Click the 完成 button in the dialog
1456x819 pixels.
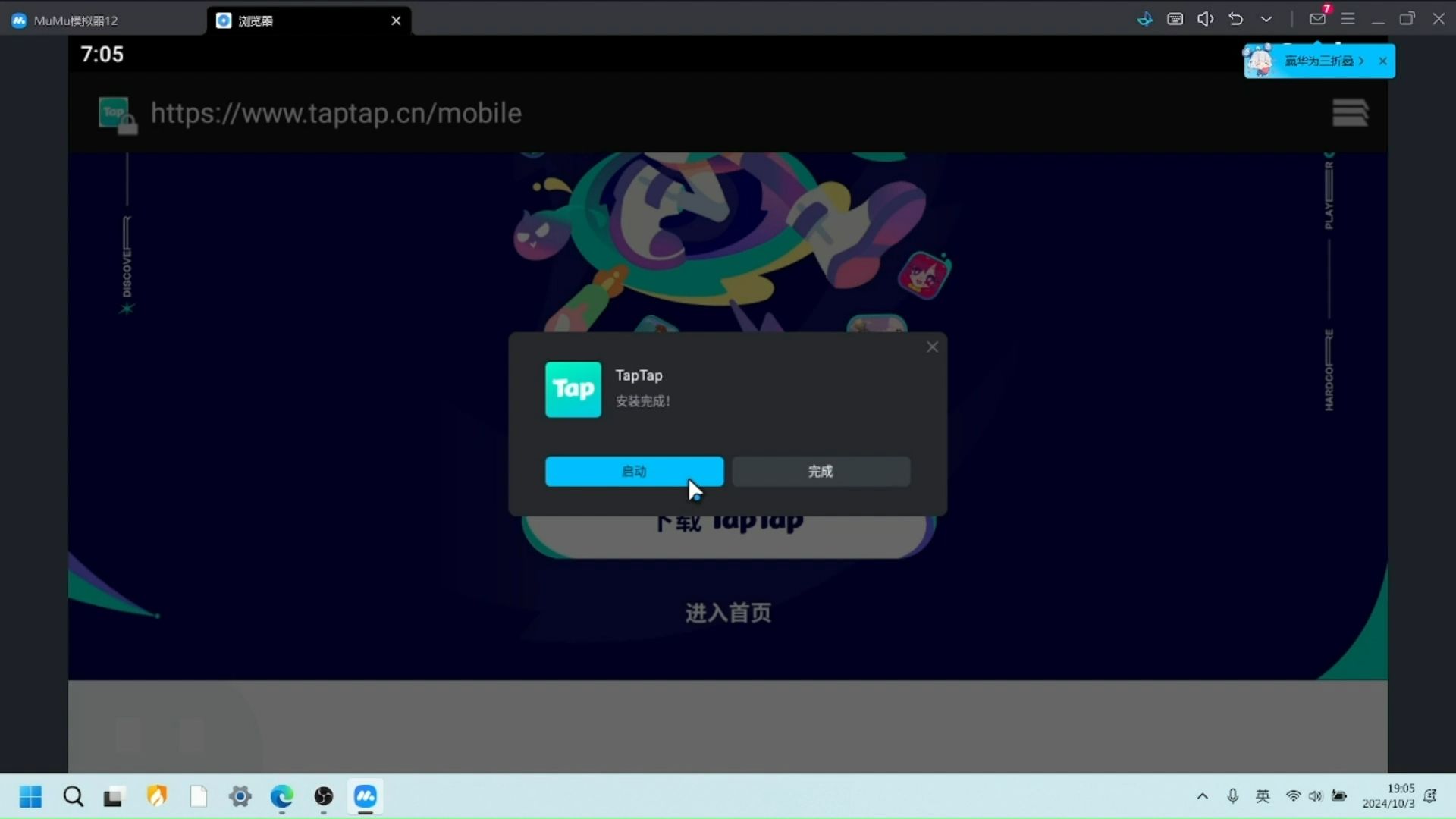click(821, 471)
